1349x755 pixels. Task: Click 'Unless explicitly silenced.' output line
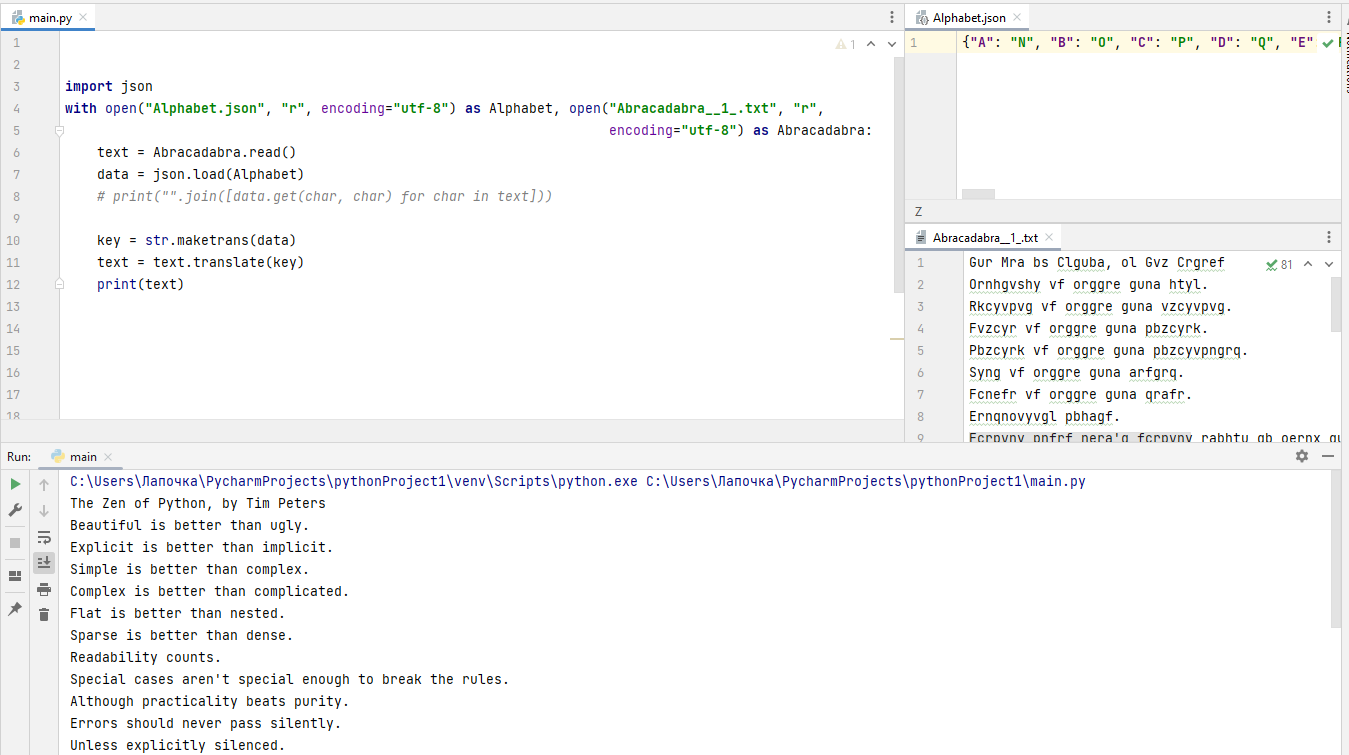coord(178,746)
